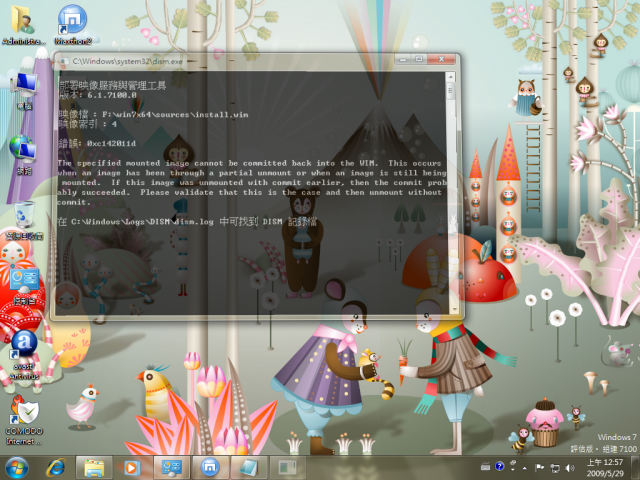Open the Windows Start menu orb
Image resolution: width=640 pixels, height=480 pixels.
17,468
